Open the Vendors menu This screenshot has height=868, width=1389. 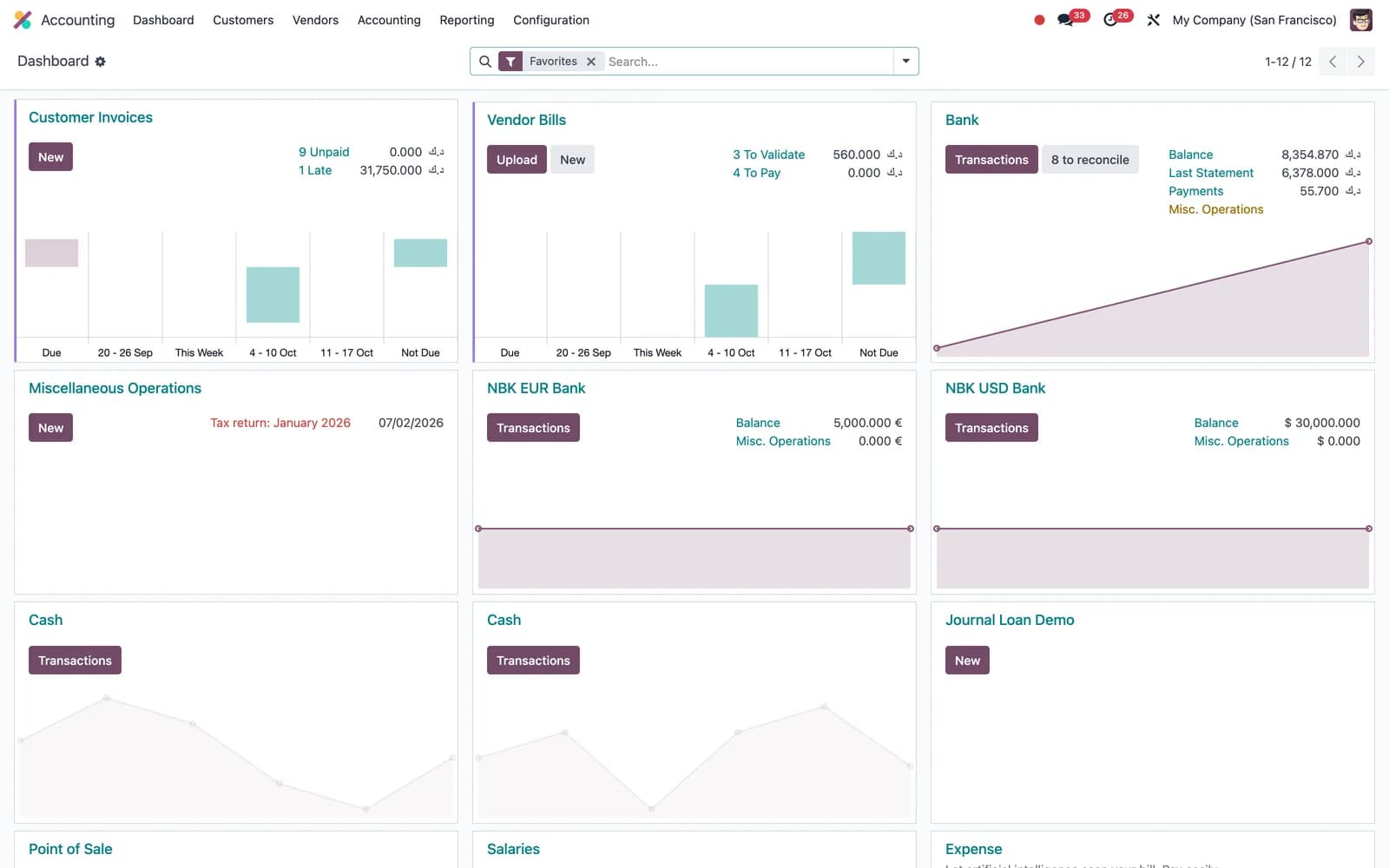[315, 20]
